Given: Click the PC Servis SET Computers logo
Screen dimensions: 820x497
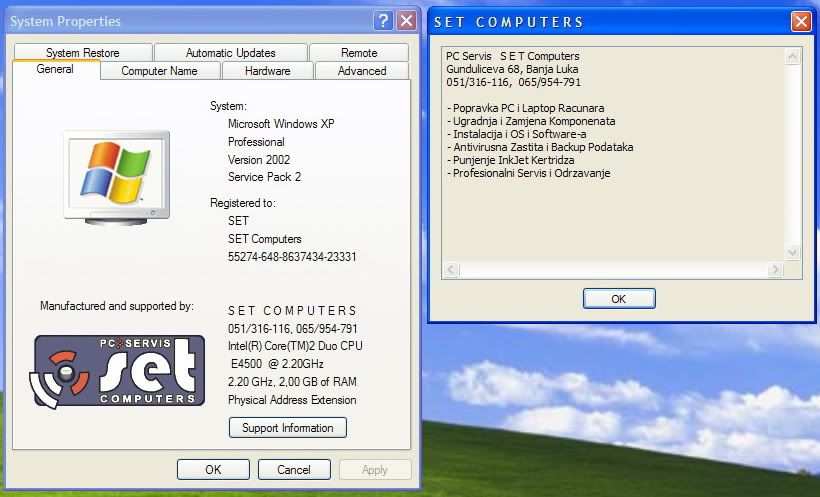Looking at the screenshot, I should click(117, 371).
